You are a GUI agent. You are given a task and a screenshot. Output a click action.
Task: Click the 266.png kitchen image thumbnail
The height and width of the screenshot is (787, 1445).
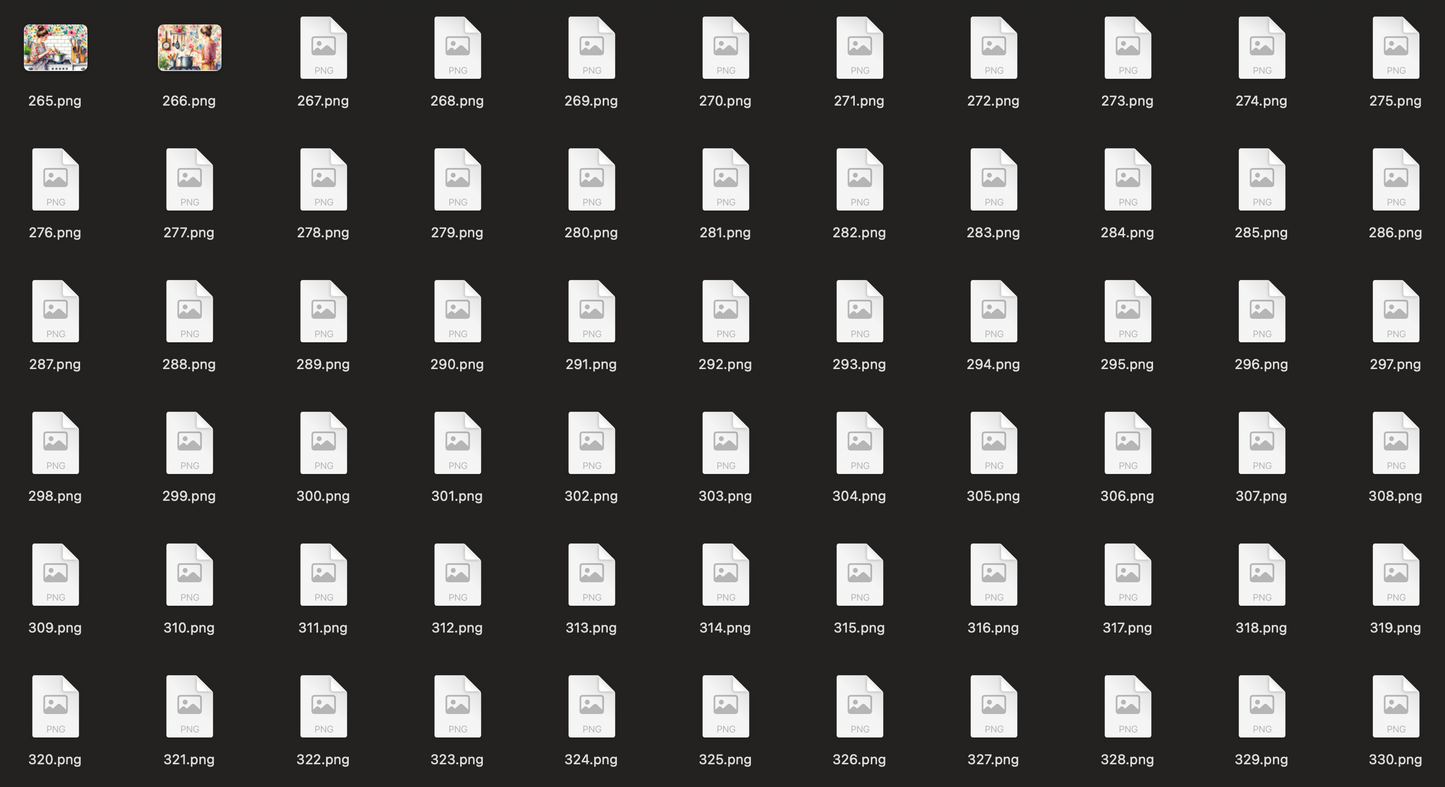click(189, 48)
